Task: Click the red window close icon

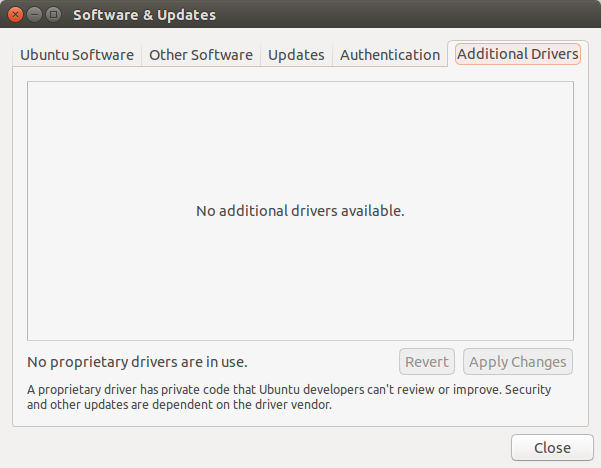Action: [15, 15]
